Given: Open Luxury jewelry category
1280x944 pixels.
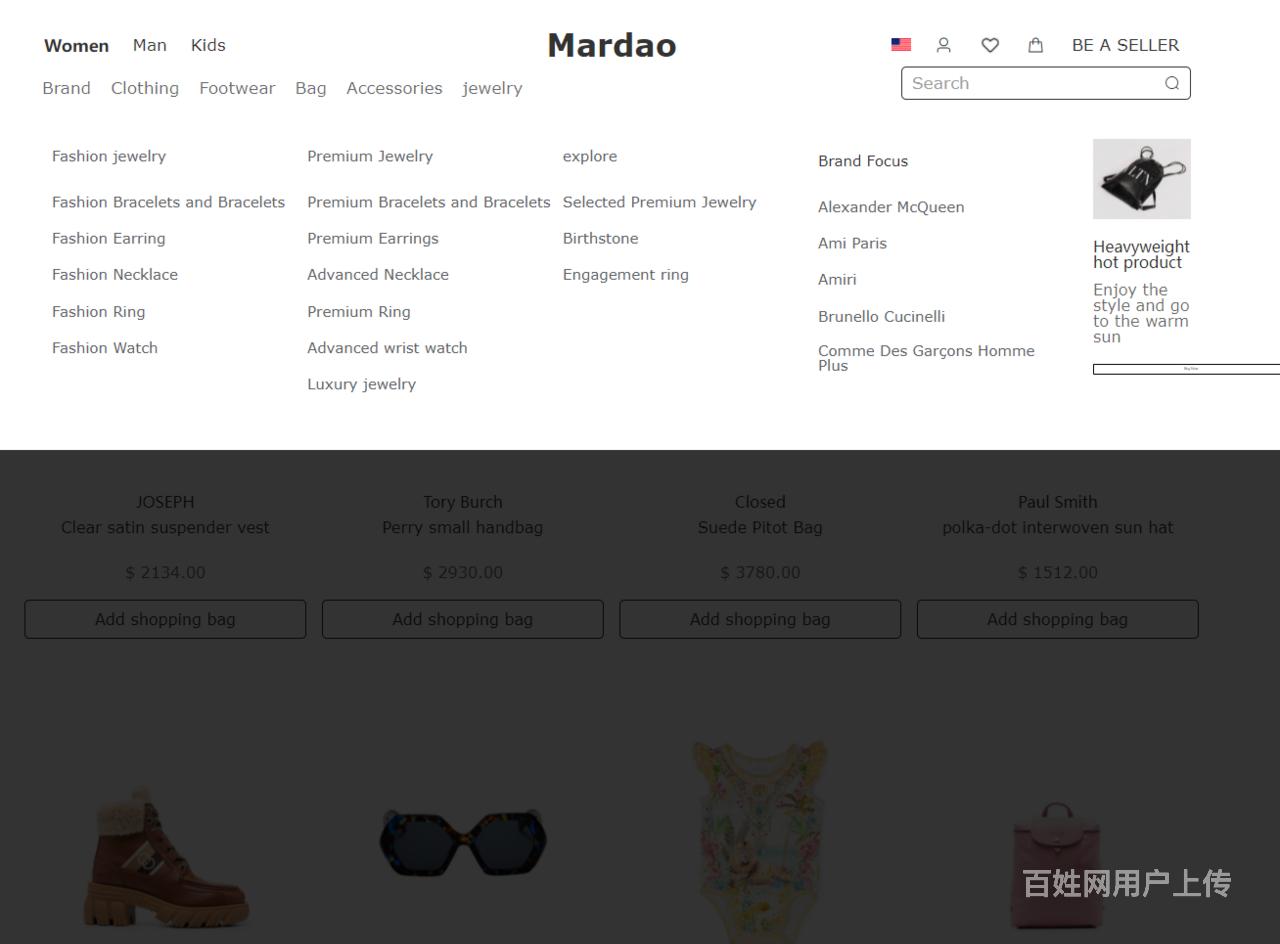Looking at the screenshot, I should click(x=361, y=384).
